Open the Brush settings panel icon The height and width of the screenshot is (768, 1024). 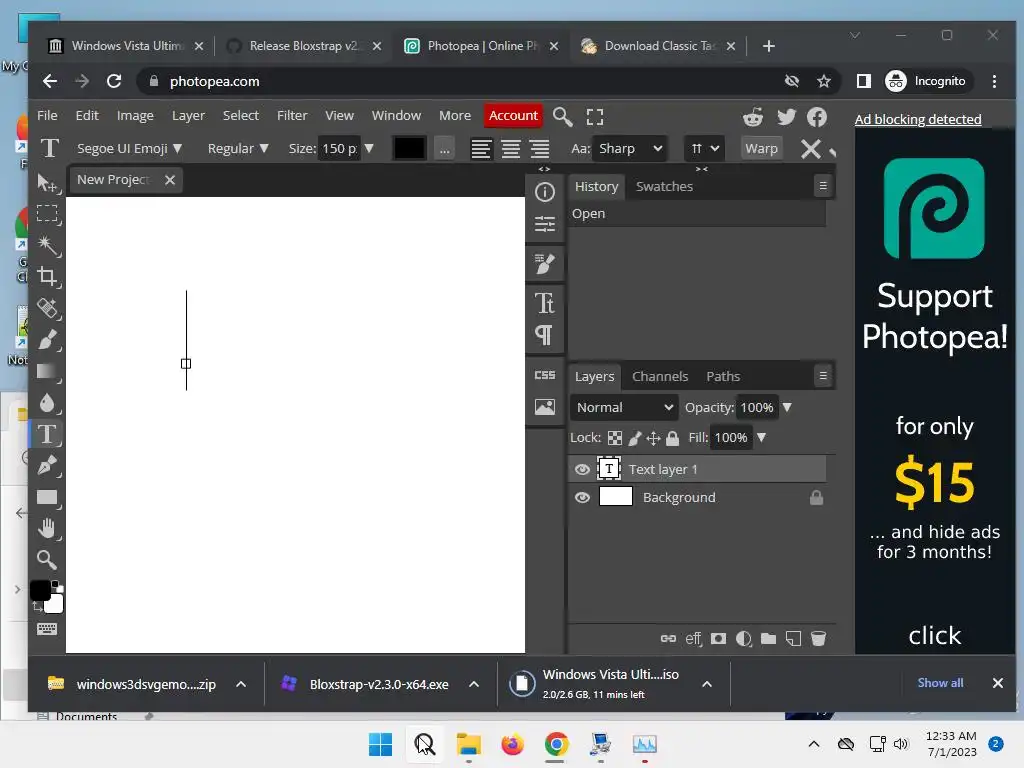(x=545, y=264)
